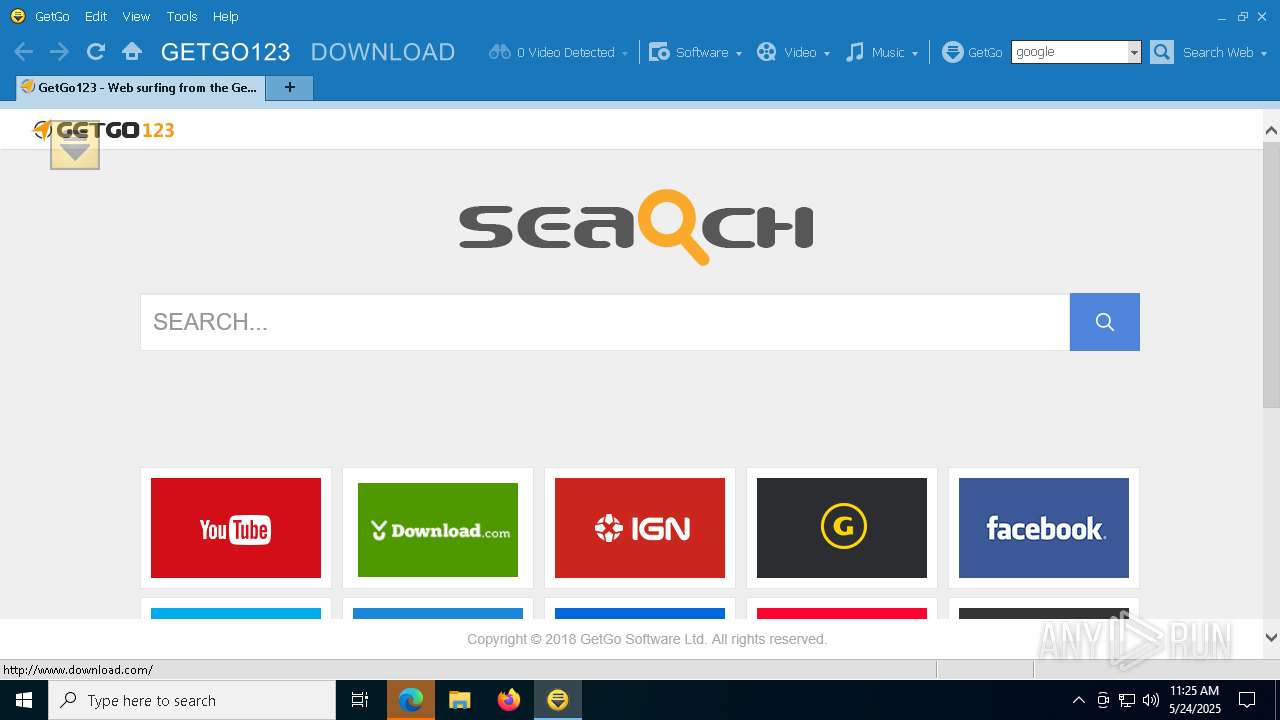
Task: Expand the Software dropdown arrow
Action: 739,53
